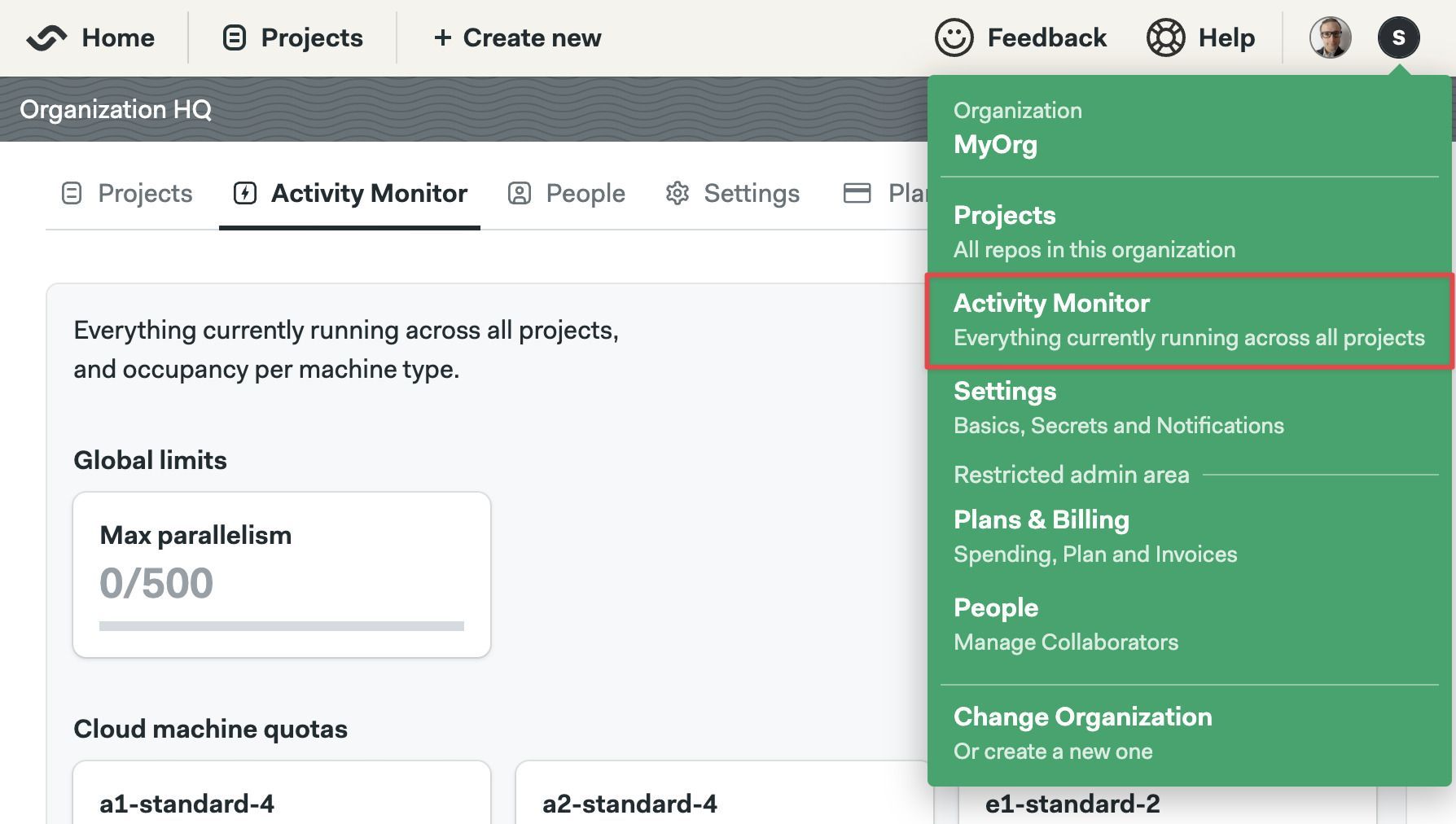Open Projects All repos menu entry

tap(1189, 232)
